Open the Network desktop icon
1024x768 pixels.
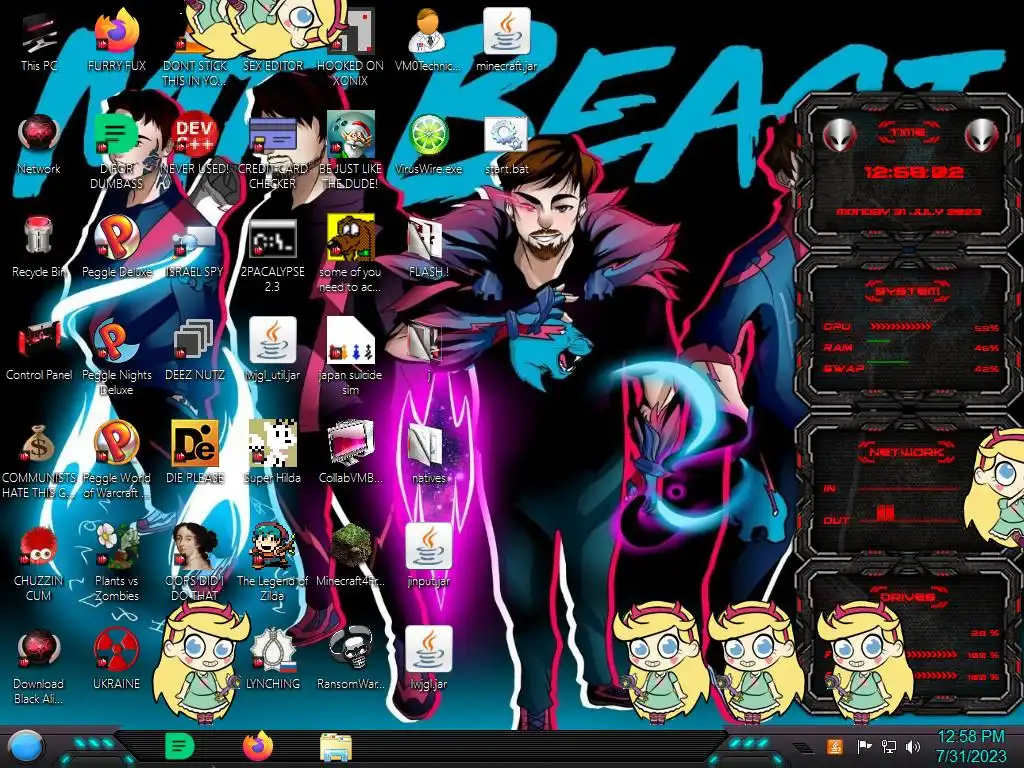point(39,144)
